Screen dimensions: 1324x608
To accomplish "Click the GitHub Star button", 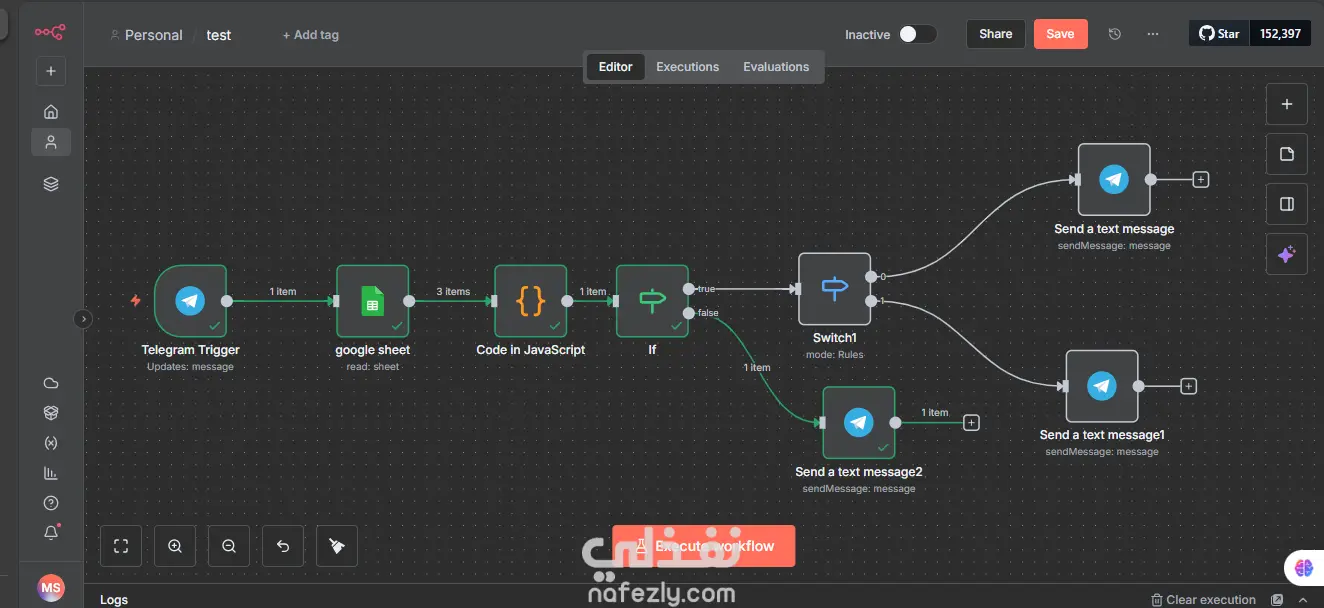I will point(1219,34).
